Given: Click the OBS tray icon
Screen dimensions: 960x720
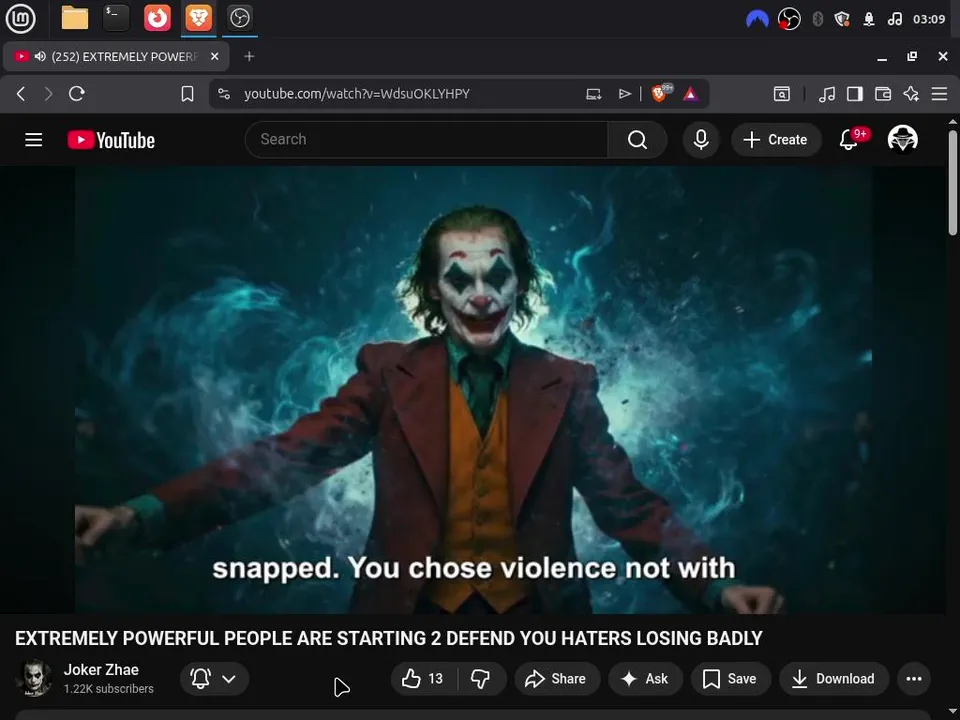Looking at the screenshot, I should pos(789,19).
